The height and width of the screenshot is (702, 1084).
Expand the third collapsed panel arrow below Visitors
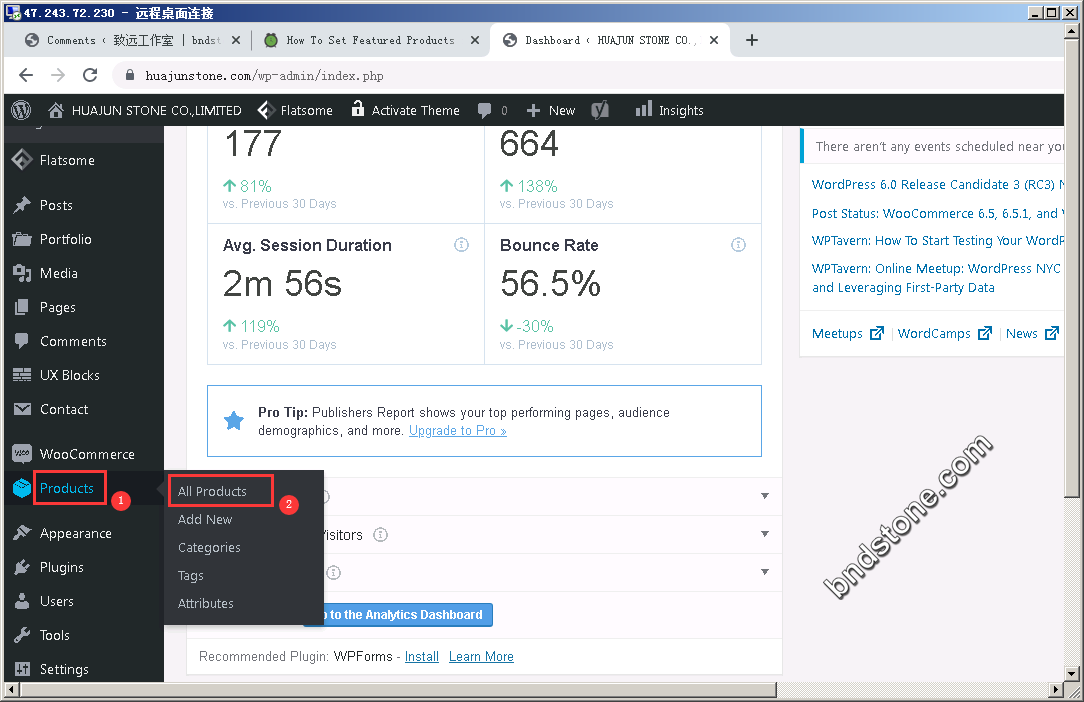pyautogui.click(x=765, y=572)
